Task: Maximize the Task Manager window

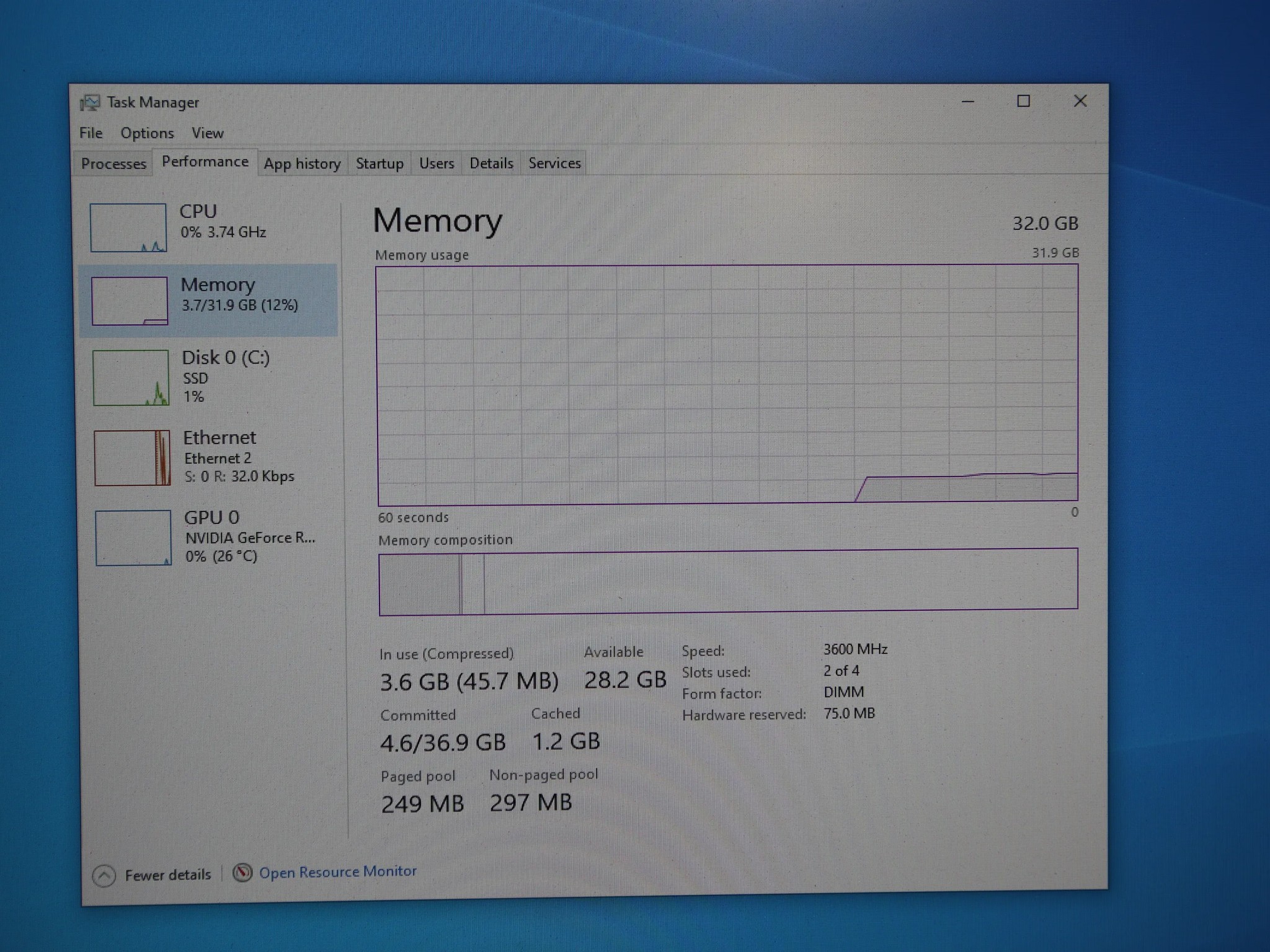Action: point(1024,101)
